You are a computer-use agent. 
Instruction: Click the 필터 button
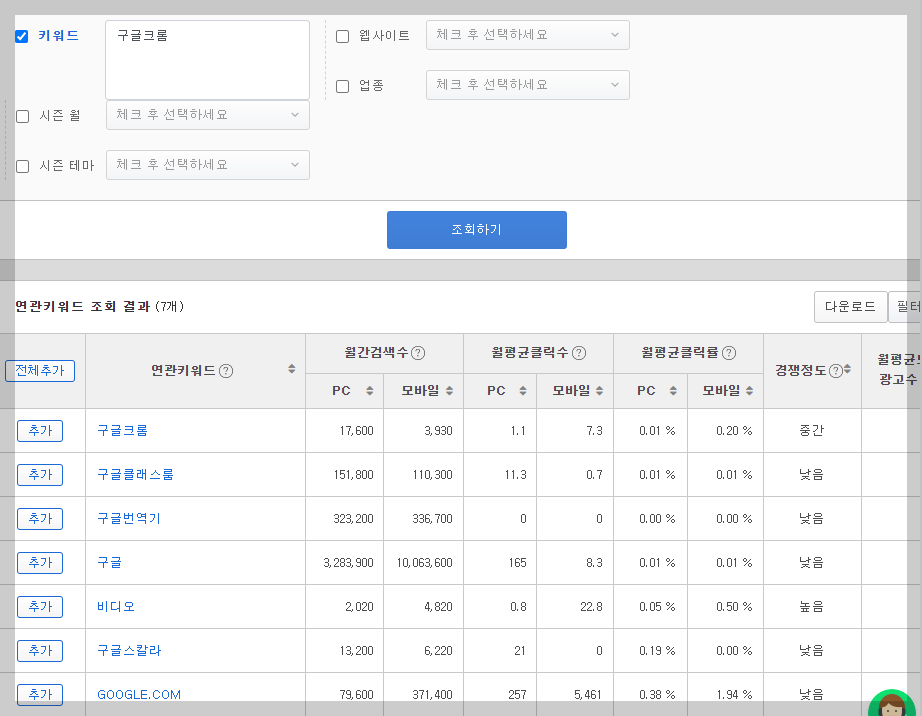coord(906,307)
